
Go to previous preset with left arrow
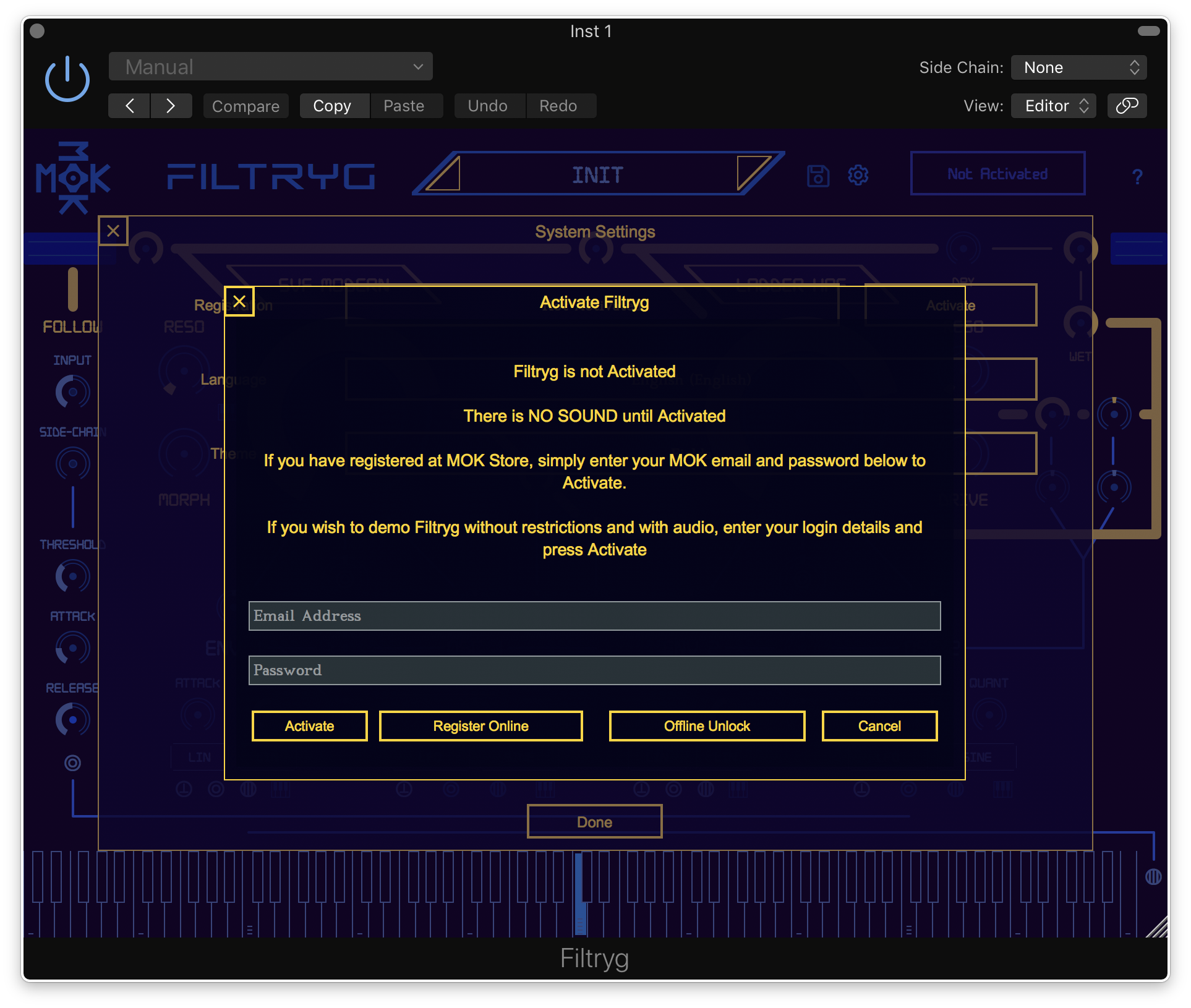[129, 106]
